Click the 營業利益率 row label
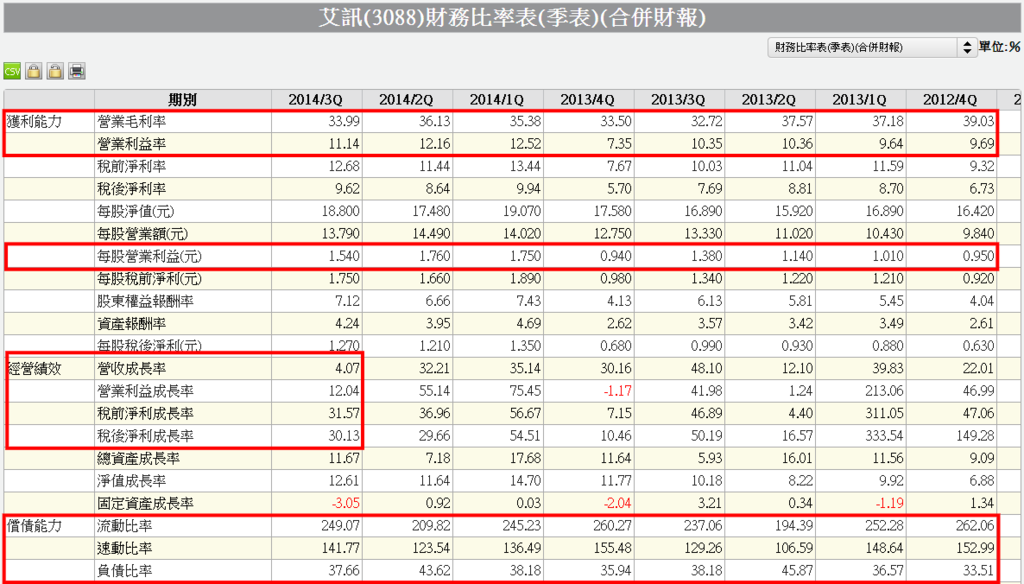 tap(131, 144)
